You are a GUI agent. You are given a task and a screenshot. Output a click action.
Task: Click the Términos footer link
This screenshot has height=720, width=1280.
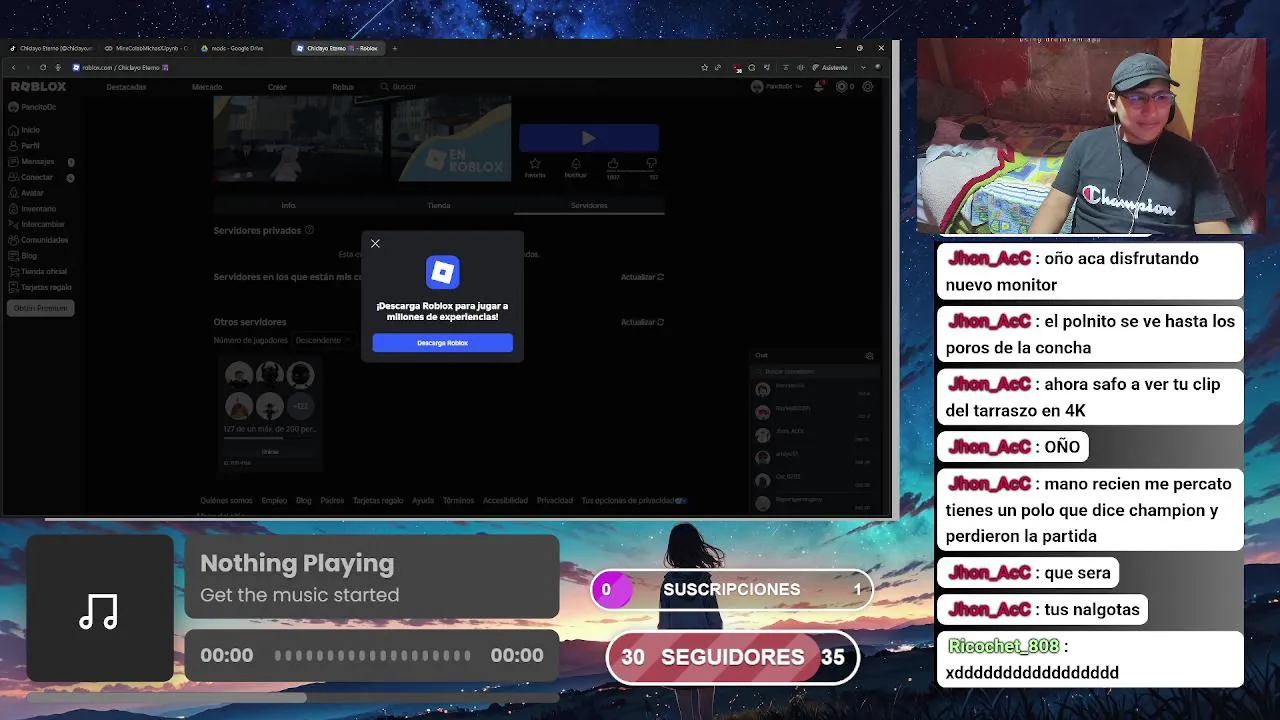(458, 500)
